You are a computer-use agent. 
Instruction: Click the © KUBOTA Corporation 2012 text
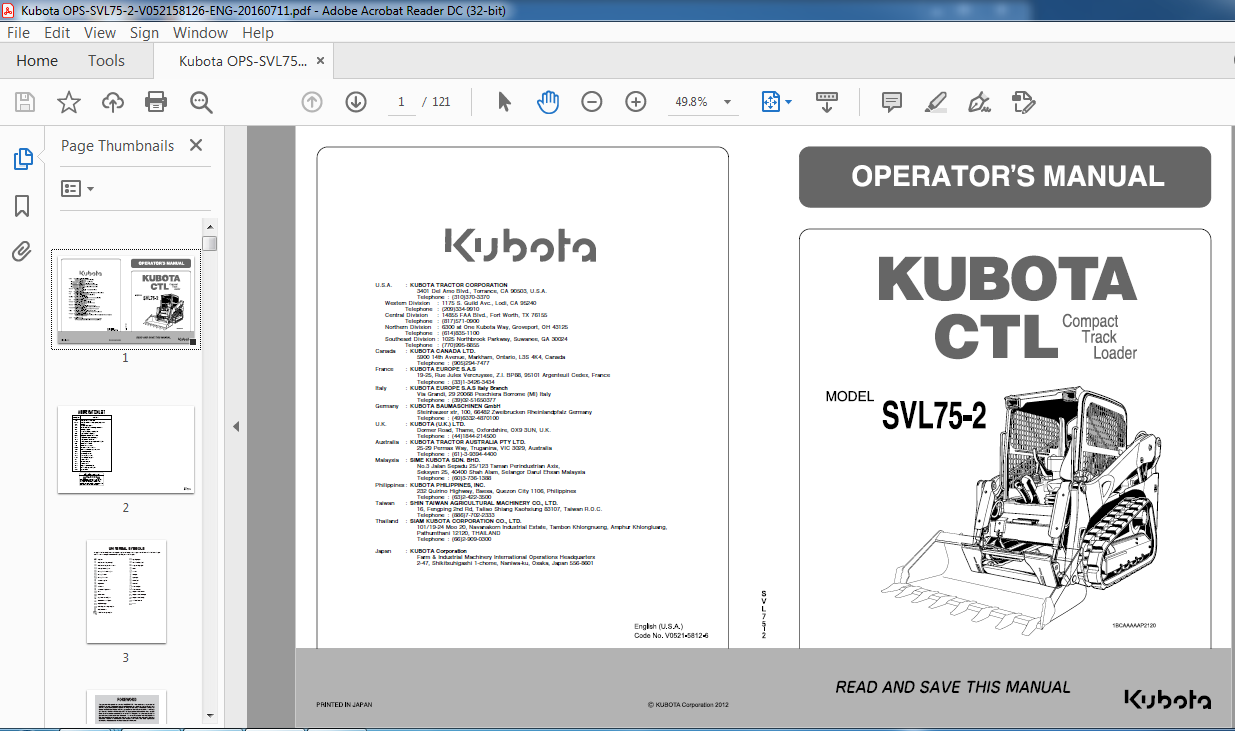tap(689, 704)
